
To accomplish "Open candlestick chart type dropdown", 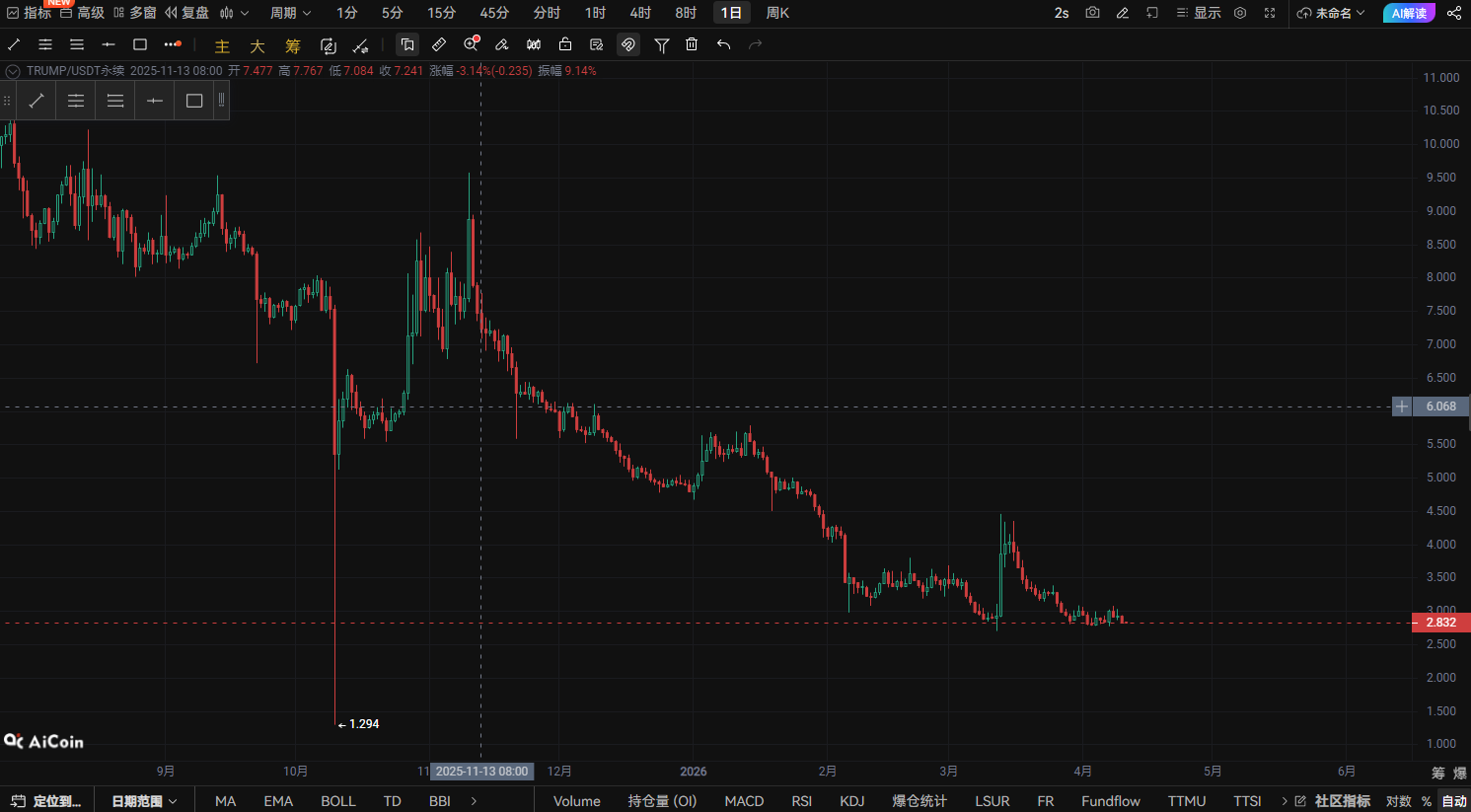I will [x=234, y=13].
